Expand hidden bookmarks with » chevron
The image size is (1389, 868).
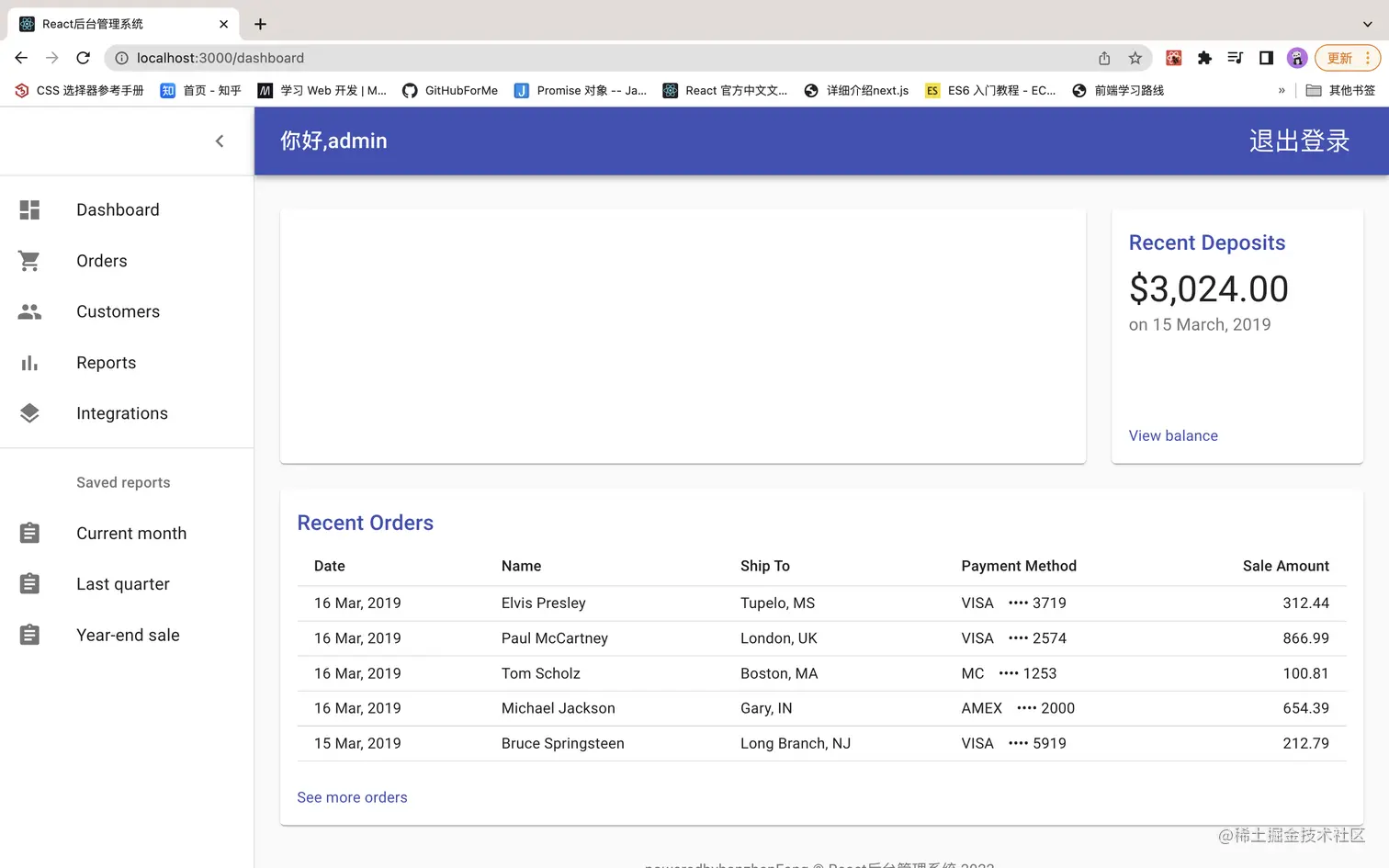pyautogui.click(x=1282, y=90)
